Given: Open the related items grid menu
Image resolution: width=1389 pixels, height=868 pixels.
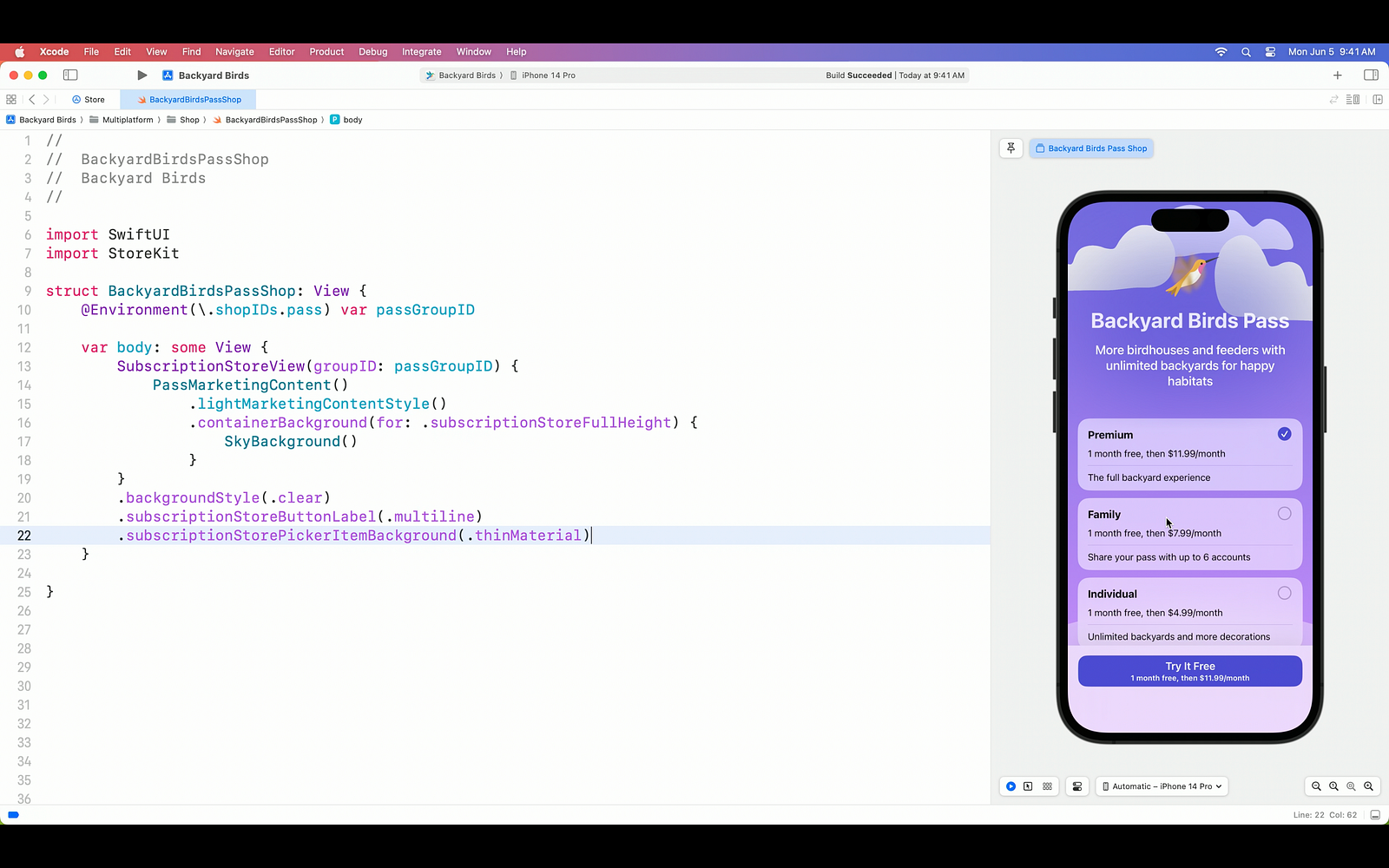Looking at the screenshot, I should 11,100.
